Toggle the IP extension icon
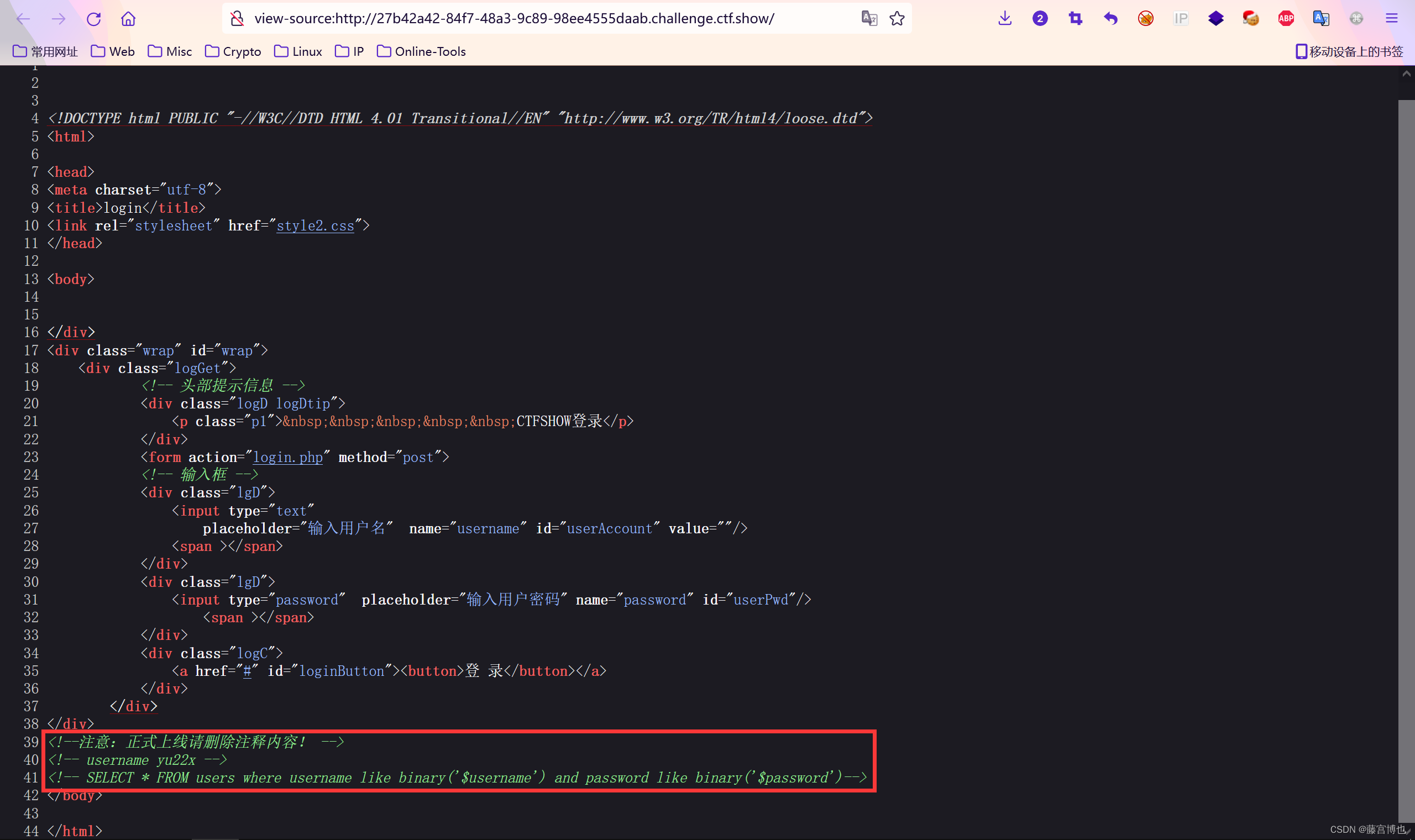1415x840 pixels. (x=1181, y=19)
